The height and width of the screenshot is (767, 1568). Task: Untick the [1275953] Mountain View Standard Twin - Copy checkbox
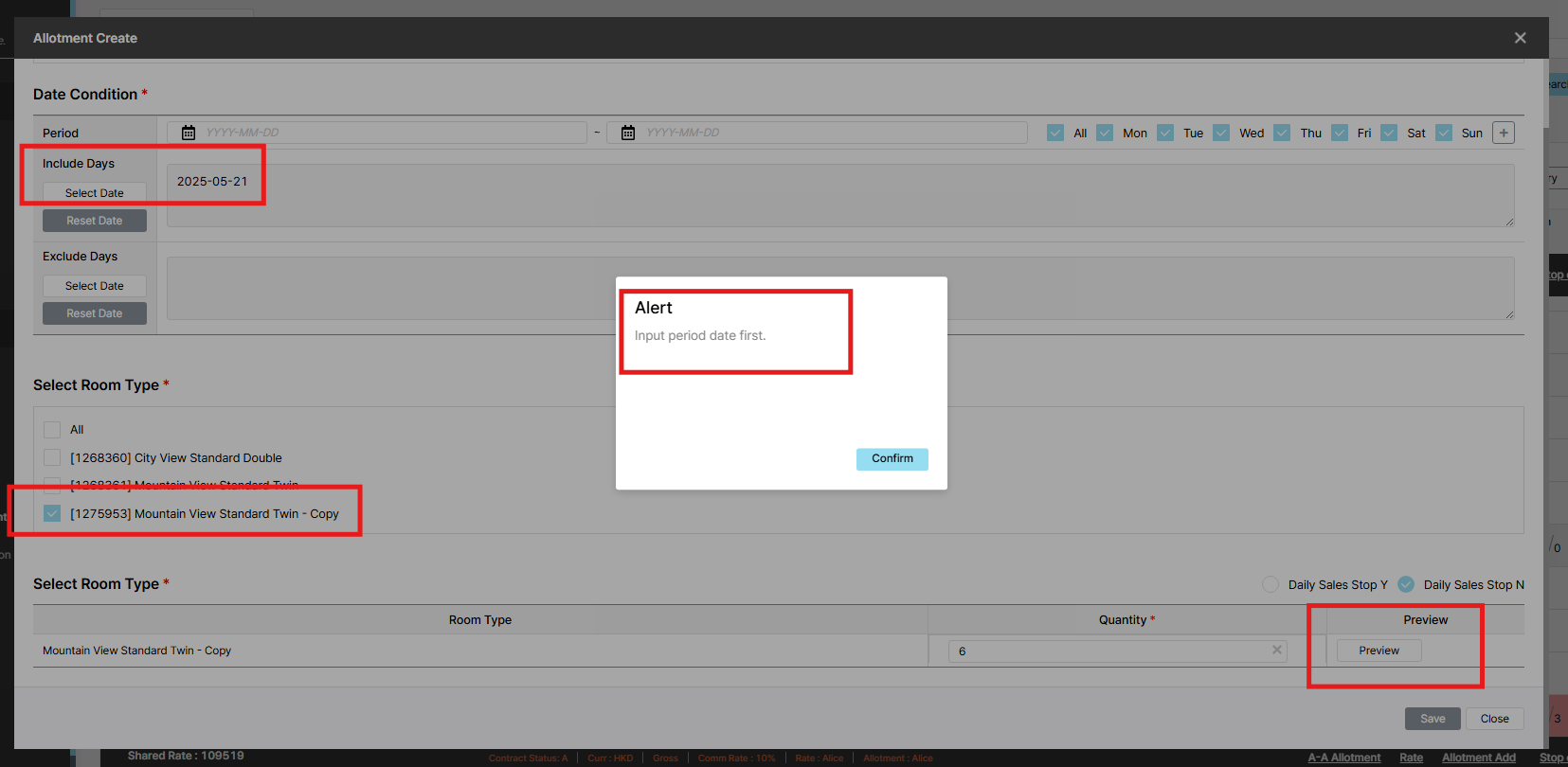52,513
